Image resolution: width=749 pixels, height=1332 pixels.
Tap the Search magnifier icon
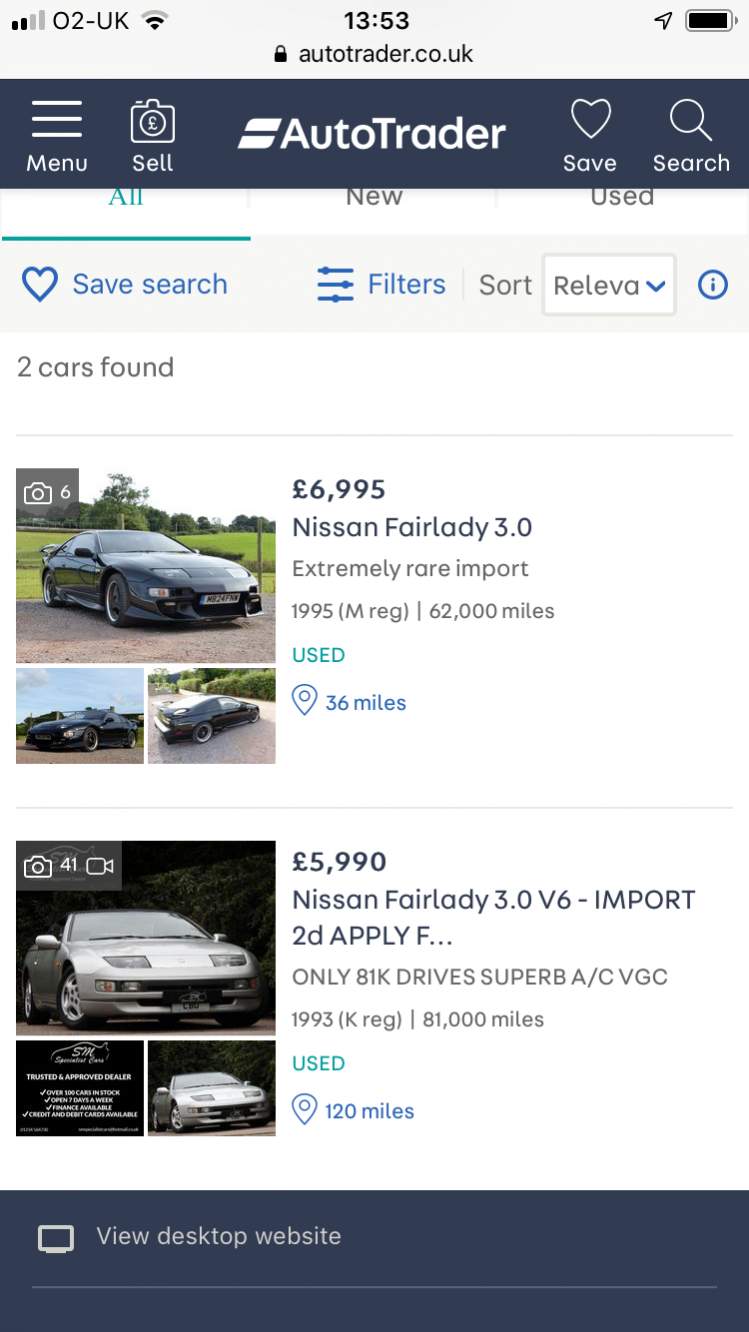[691, 121]
